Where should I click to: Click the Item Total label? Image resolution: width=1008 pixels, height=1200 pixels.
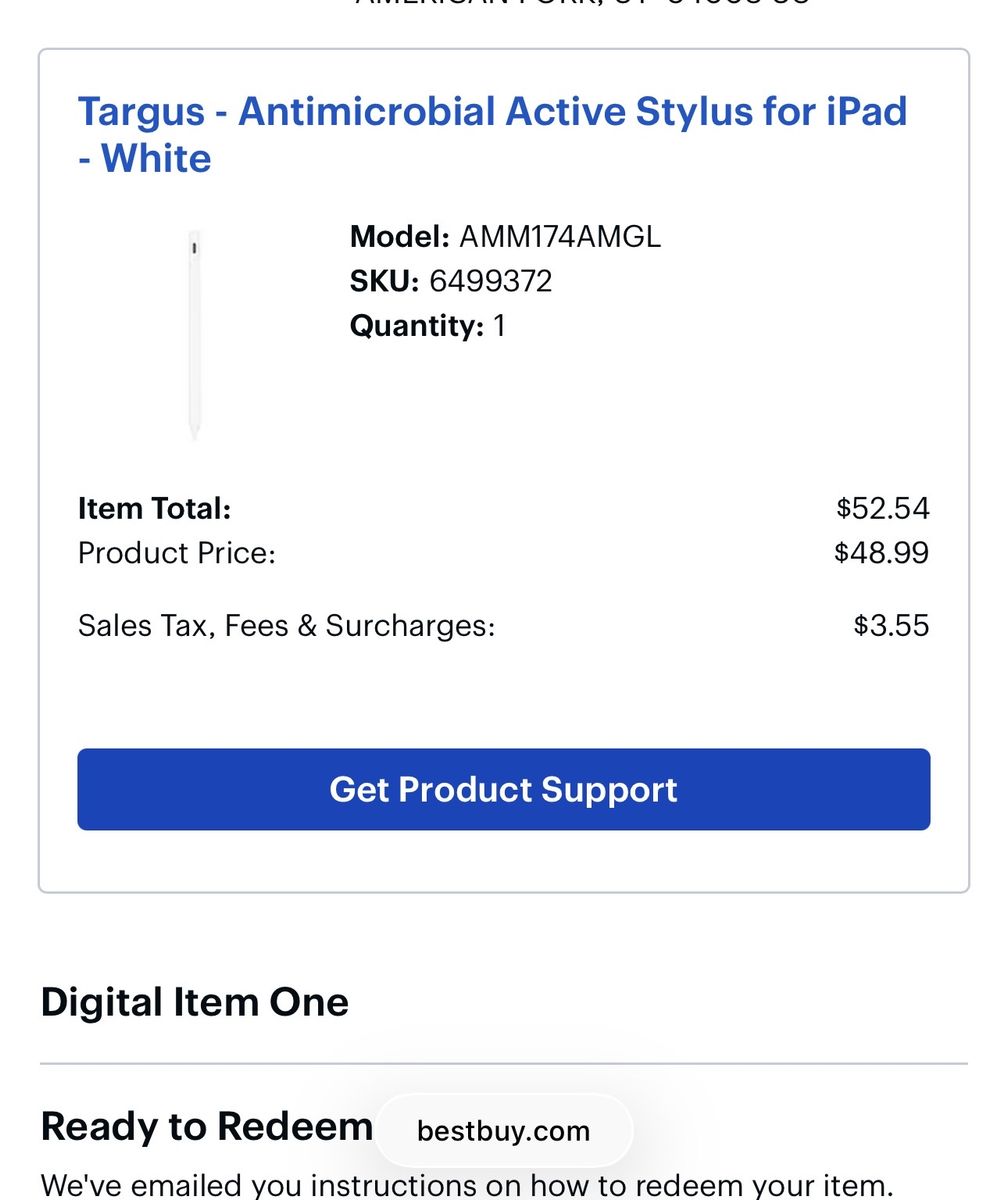(154, 509)
